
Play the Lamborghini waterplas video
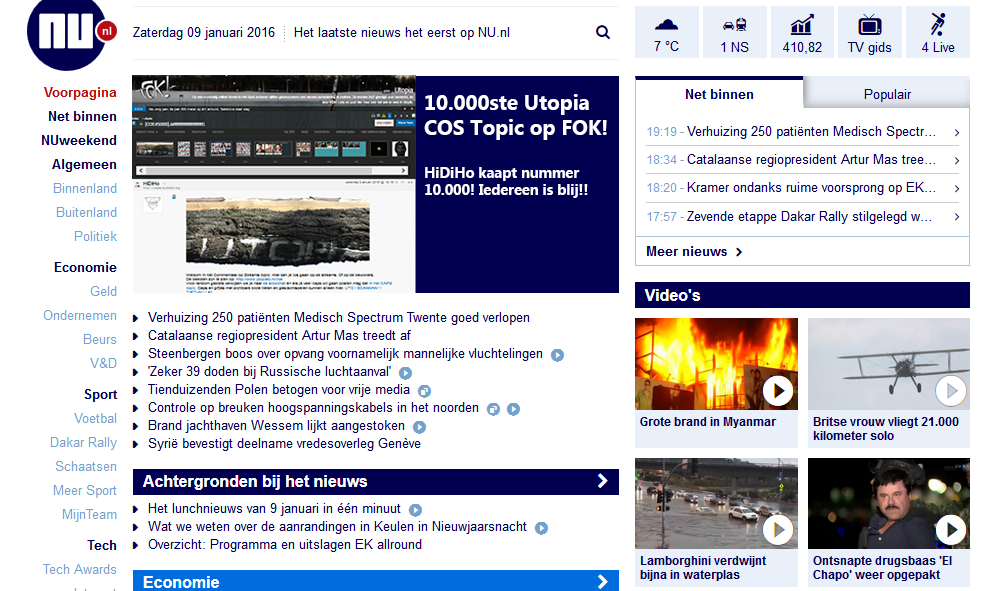(778, 530)
